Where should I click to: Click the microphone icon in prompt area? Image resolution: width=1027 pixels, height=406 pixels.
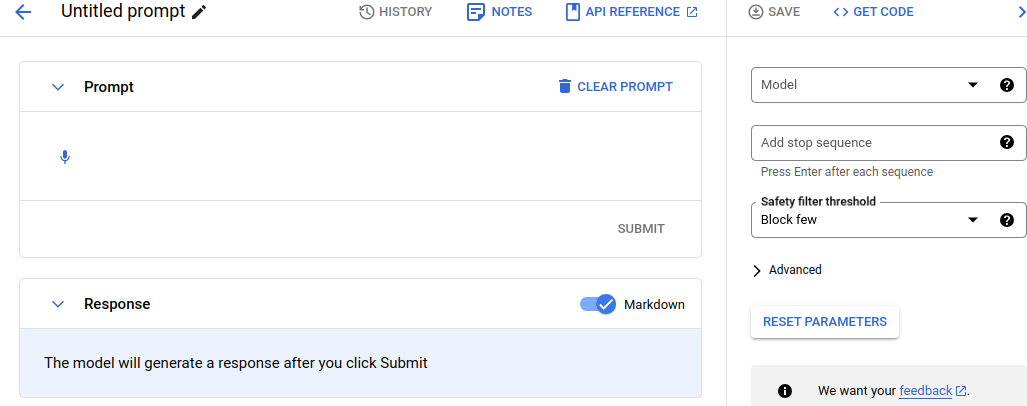tap(65, 157)
